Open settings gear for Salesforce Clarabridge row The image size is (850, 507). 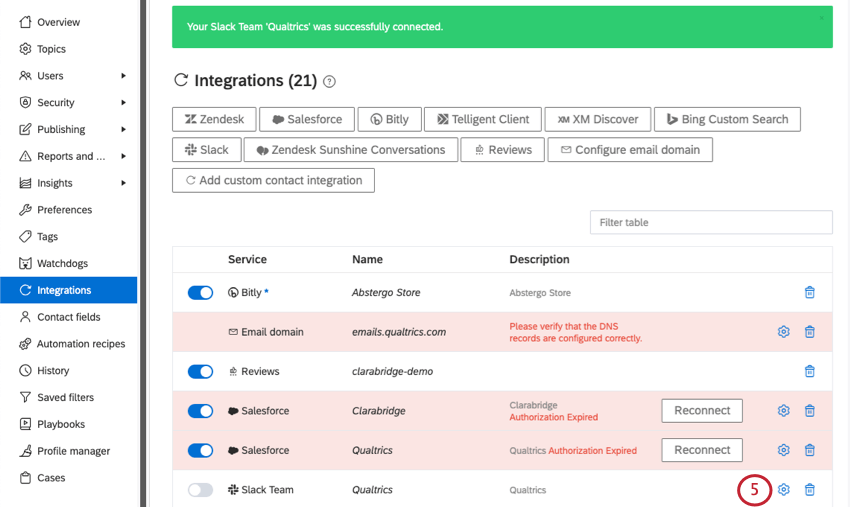(783, 410)
